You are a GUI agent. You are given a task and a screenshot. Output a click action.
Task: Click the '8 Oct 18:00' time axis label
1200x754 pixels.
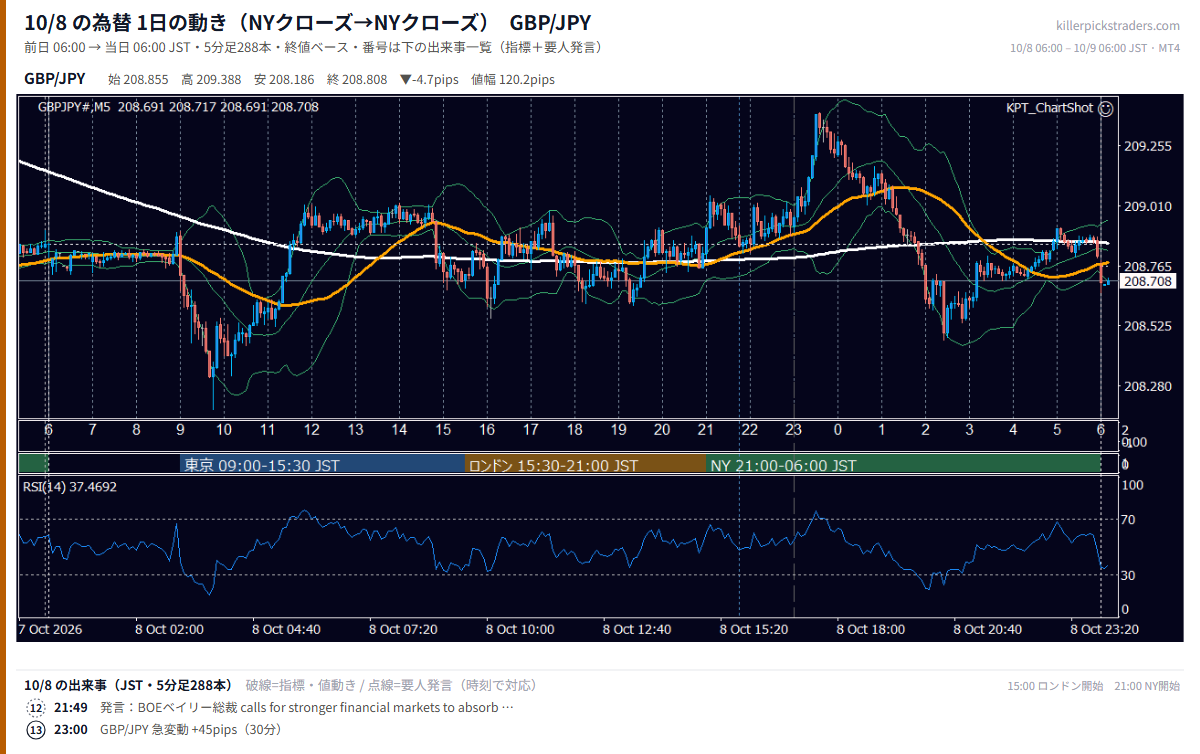(x=870, y=629)
